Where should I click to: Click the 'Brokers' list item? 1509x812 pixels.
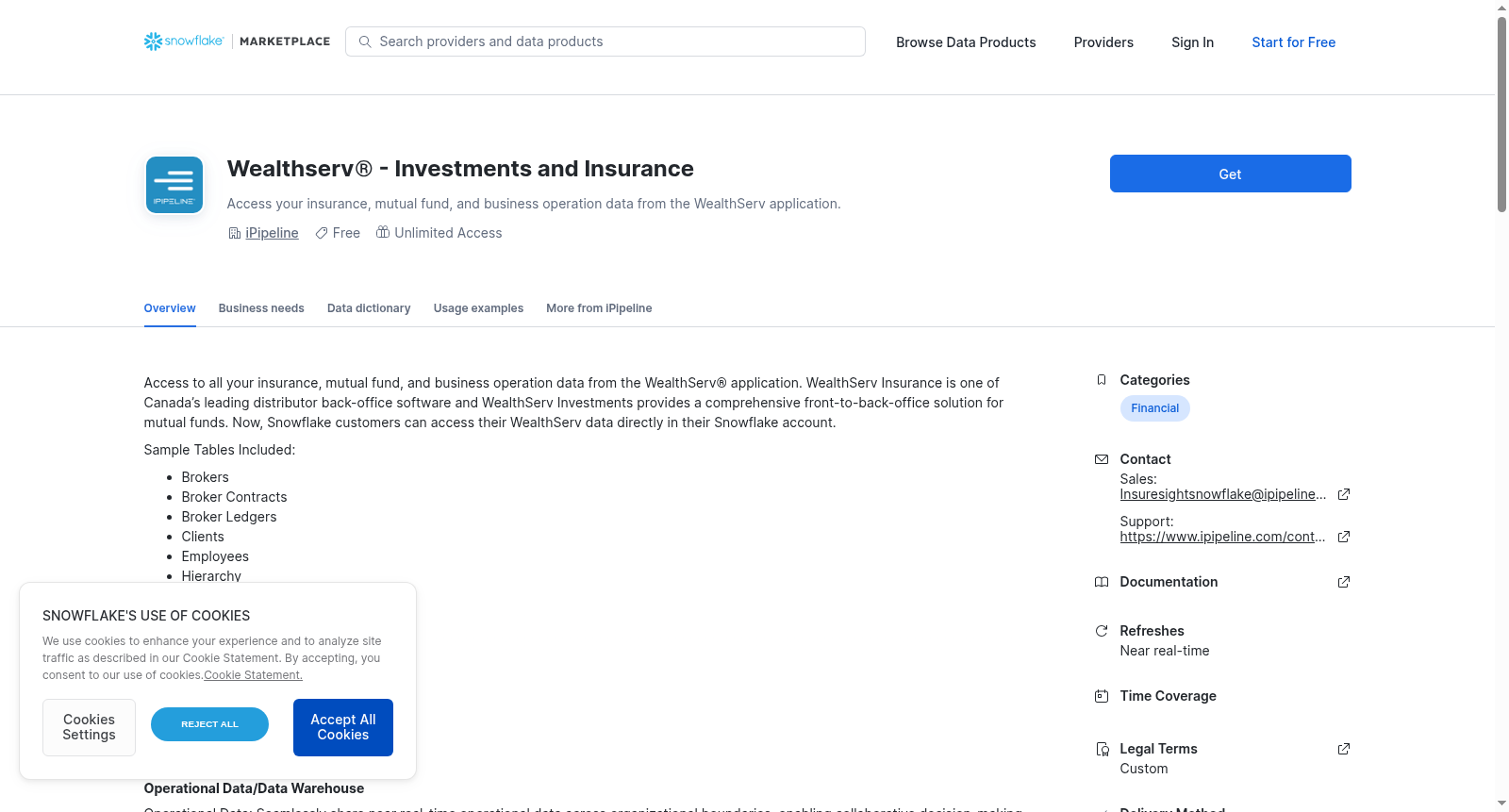205,477
